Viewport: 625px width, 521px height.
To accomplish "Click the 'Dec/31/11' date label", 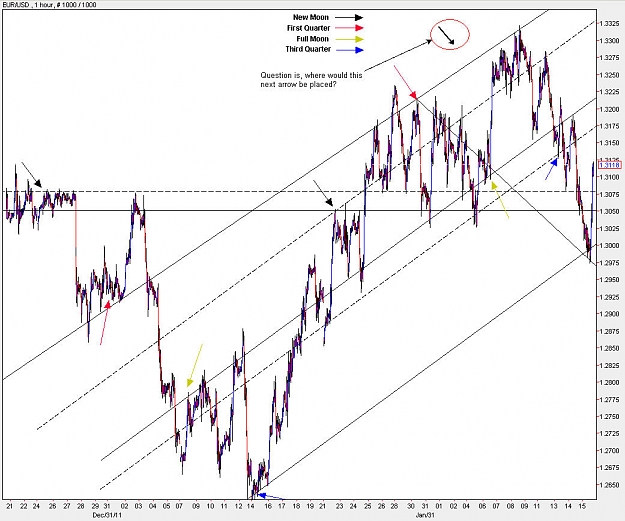I will click(107, 515).
